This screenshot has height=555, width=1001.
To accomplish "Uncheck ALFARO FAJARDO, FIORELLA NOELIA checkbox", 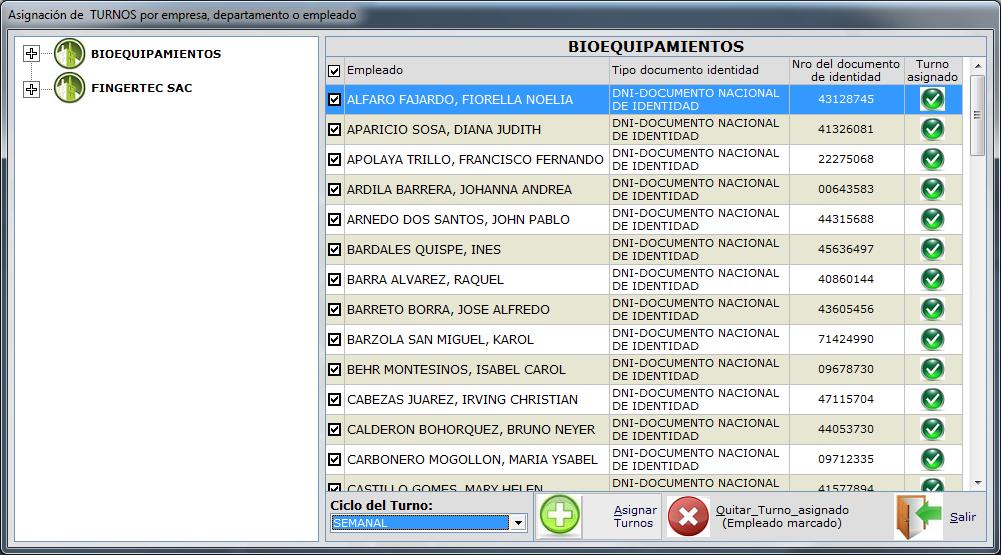I will point(335,100).
